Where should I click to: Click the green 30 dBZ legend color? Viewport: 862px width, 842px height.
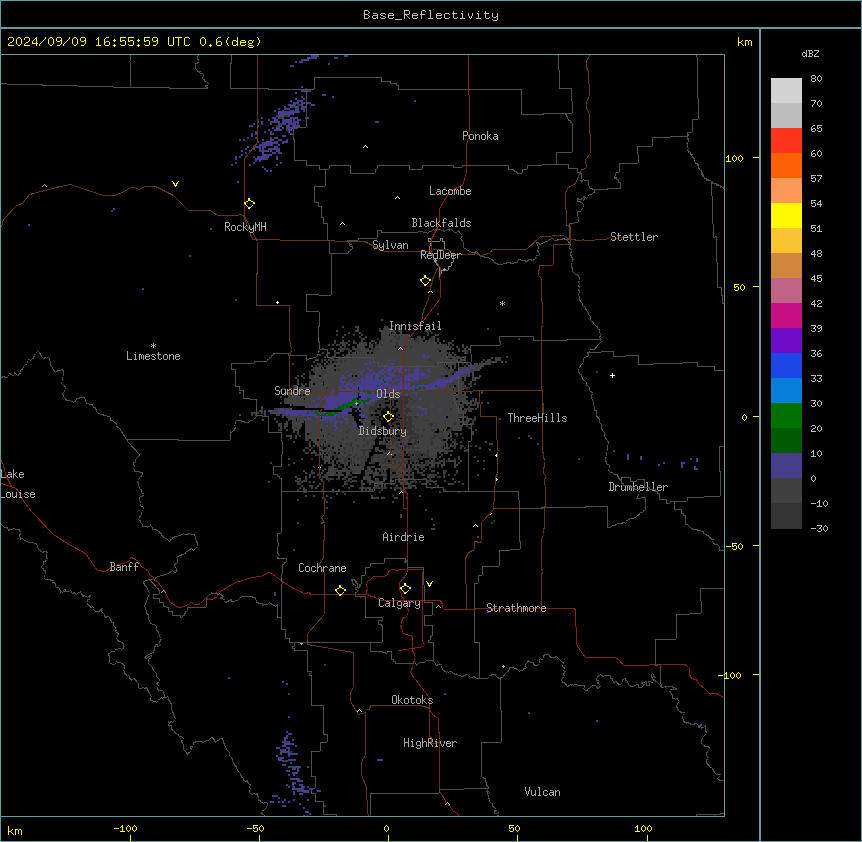[786, 416]
